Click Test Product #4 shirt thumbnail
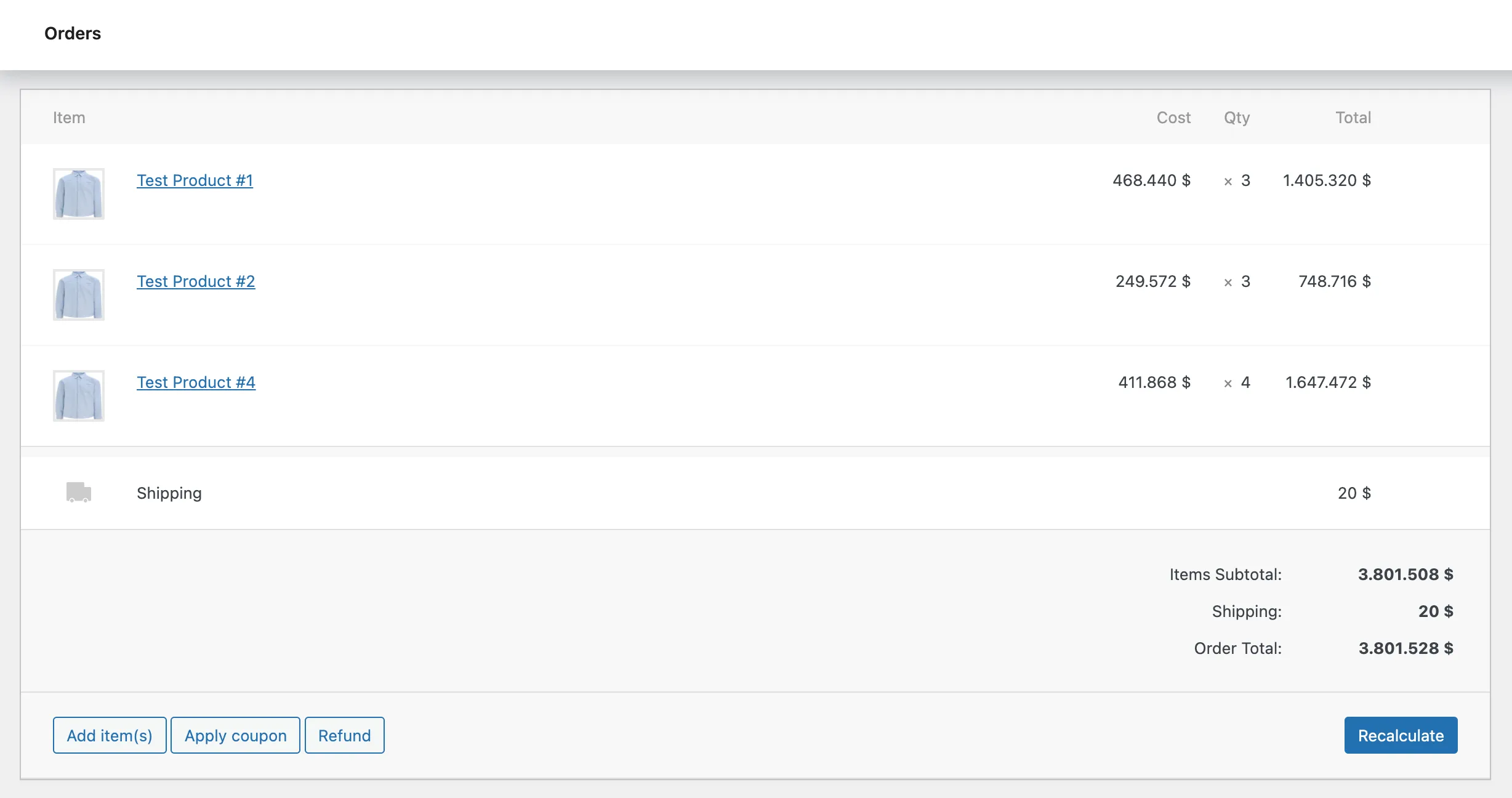 pyautogui.click(x=79, y=396)
